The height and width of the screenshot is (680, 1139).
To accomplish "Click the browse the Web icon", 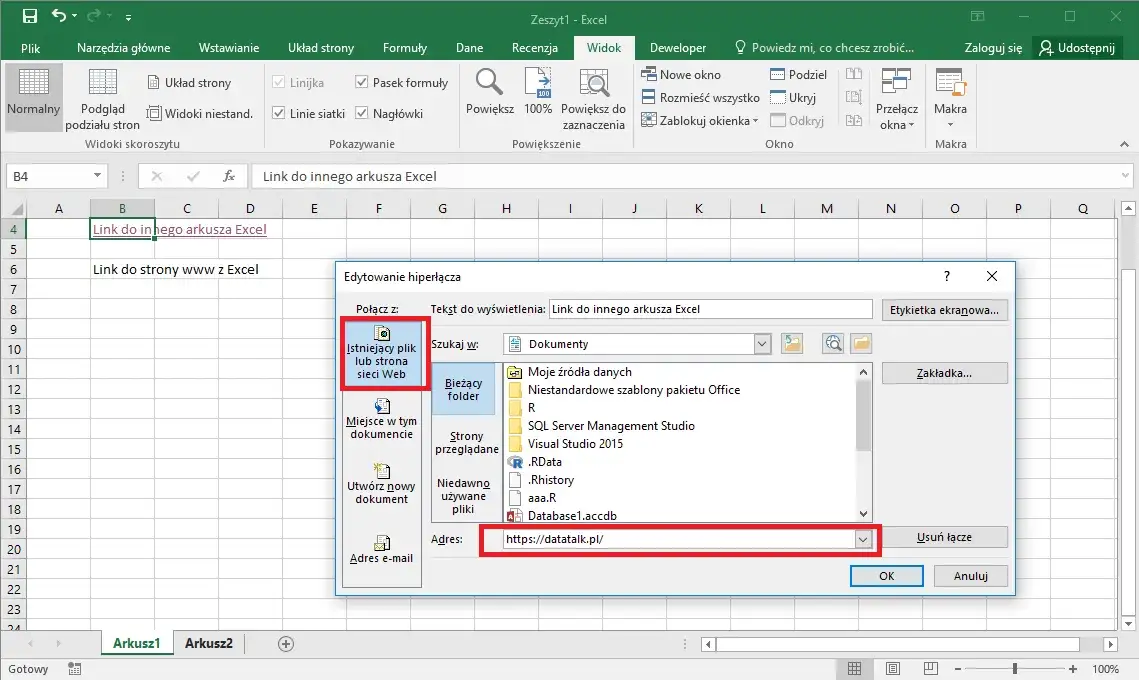I will click(x=832, y=344).
